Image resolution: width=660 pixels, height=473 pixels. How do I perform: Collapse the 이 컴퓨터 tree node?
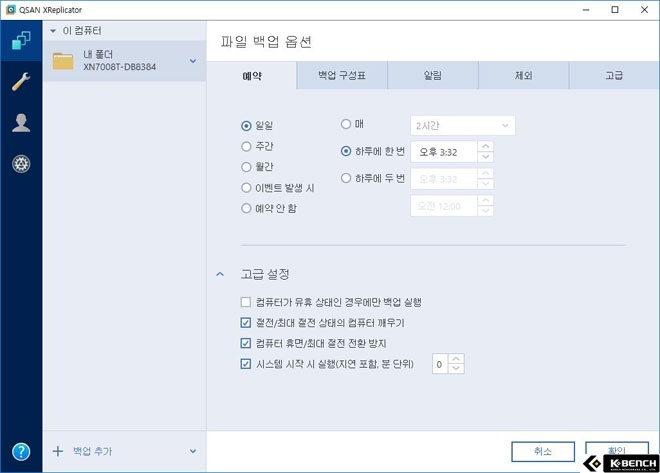[x=53, y=31]
